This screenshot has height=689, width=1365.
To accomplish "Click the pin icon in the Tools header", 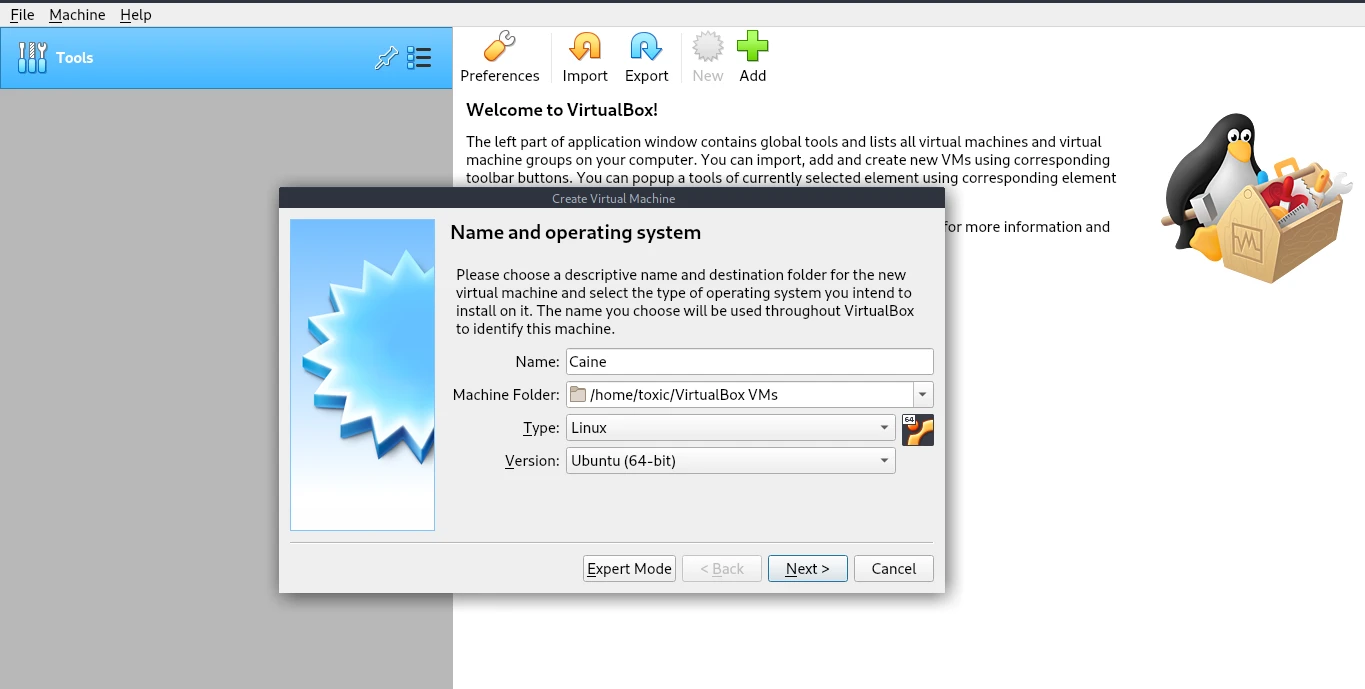I will click(x=386, y=58).
